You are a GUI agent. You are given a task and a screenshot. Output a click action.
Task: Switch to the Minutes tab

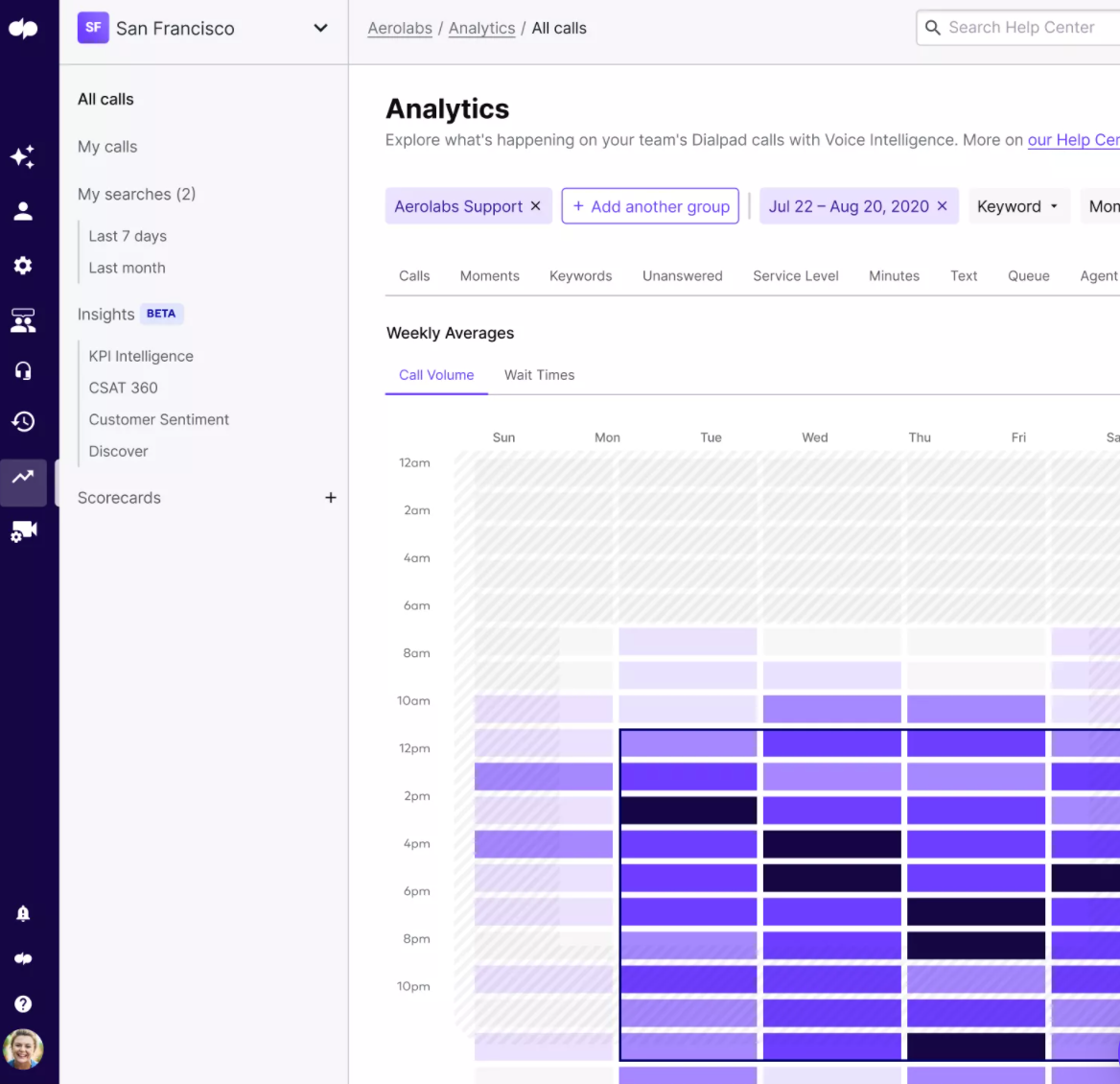(894, 276)
